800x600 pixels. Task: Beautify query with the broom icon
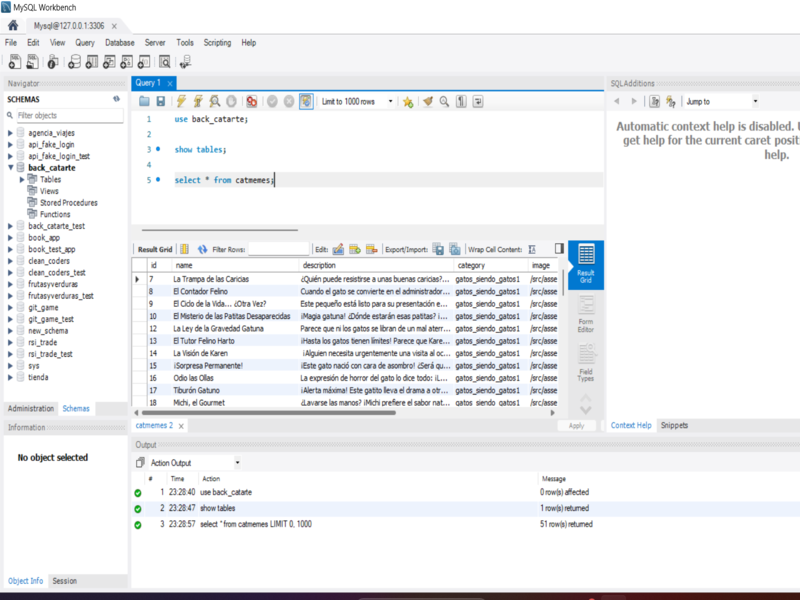pos(428,102)
